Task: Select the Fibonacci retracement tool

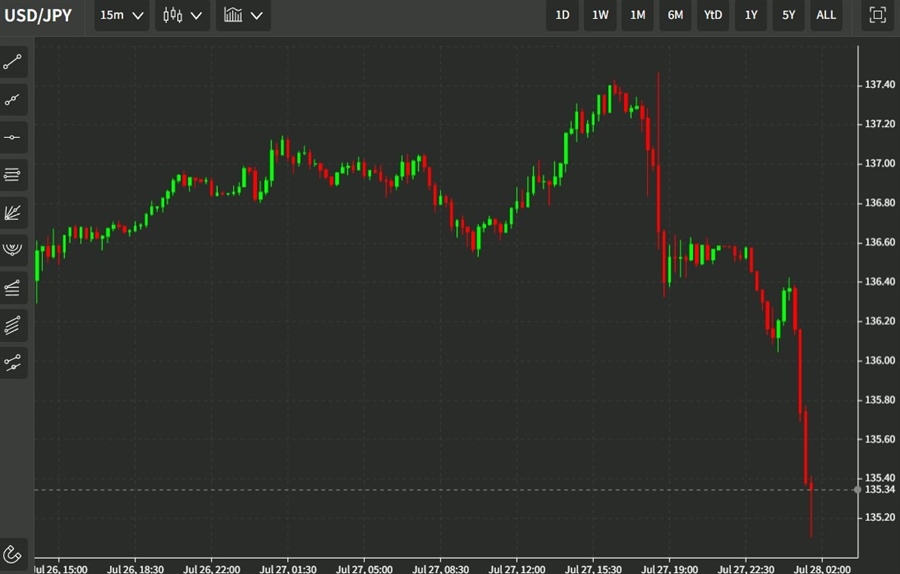Action: pyautogui.click(x=13, y=288)
